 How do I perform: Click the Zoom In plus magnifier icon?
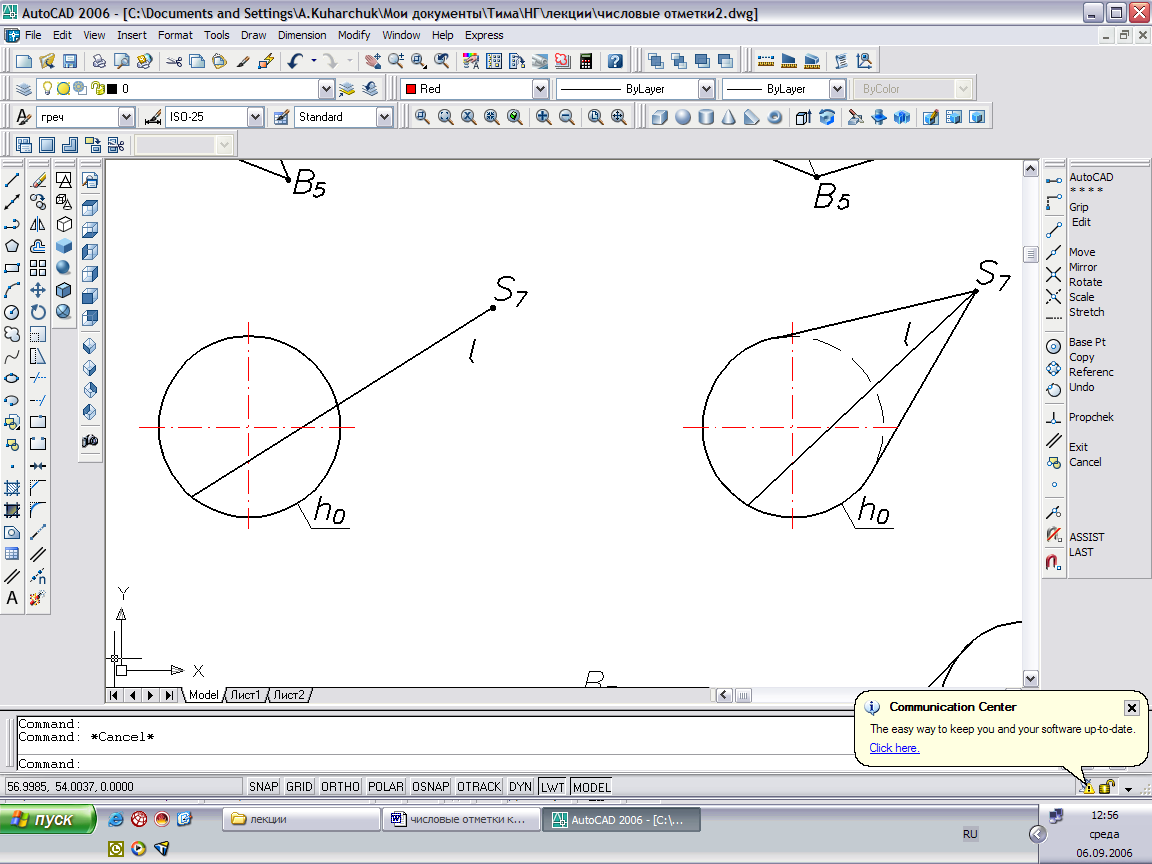[543, 117]
